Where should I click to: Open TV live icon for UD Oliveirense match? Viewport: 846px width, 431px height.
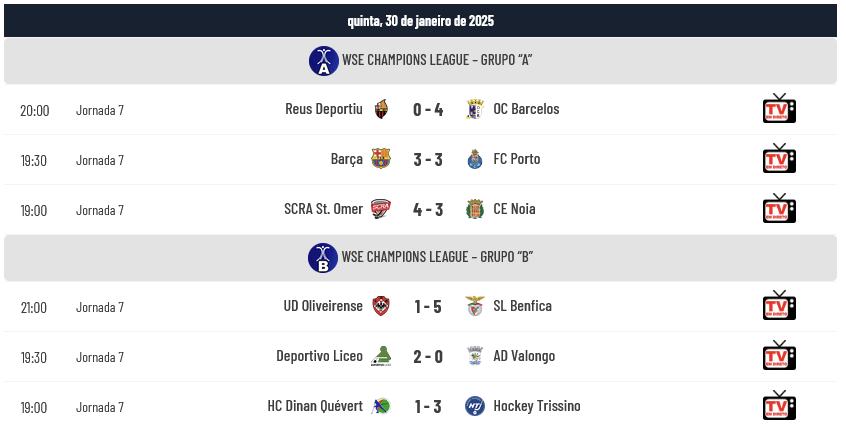(x=779, y=305)
